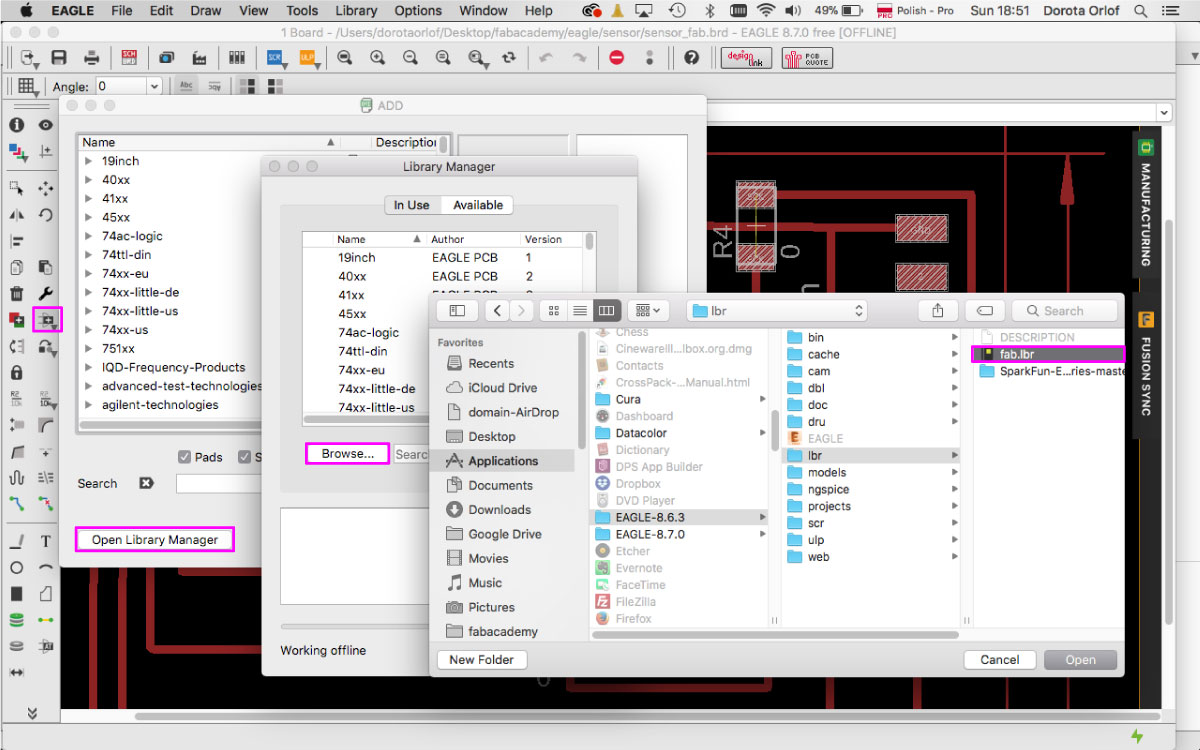The width and height of the screenshot is (1200, 750).
Task: Switch file browser to icon view
Action: (553, 311)
